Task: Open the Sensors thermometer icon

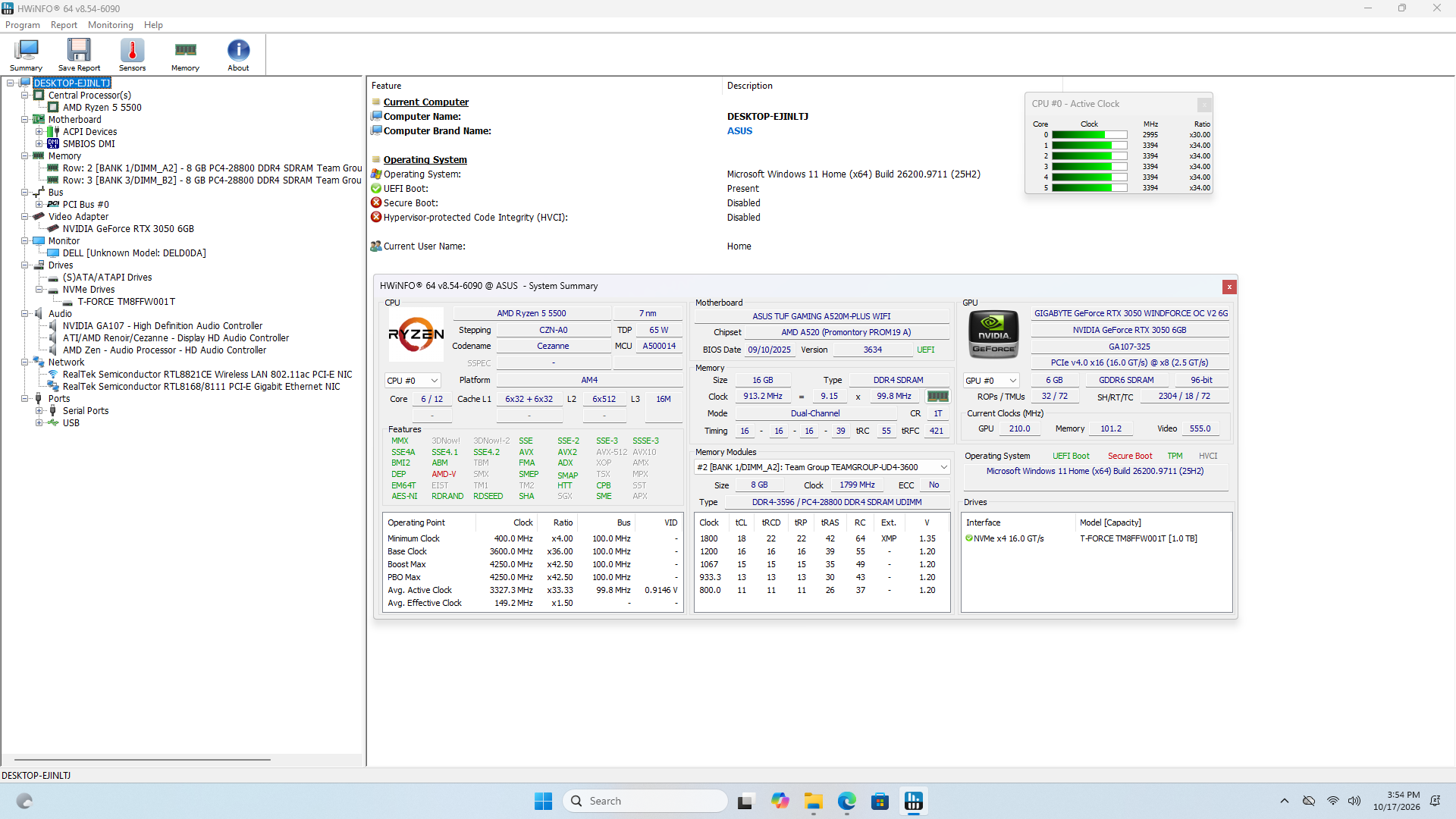Action: pyautogui.click(x=132, y=55)
